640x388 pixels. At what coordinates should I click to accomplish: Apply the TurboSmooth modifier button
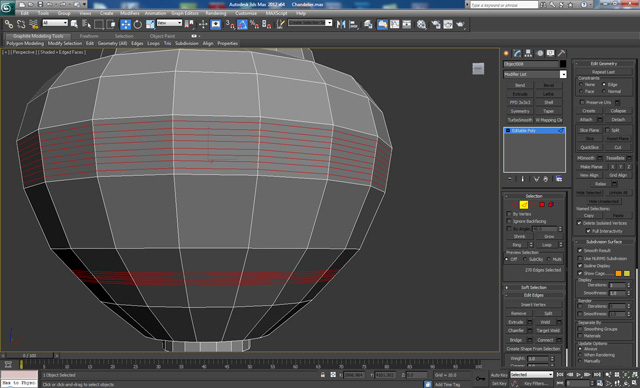520,120
